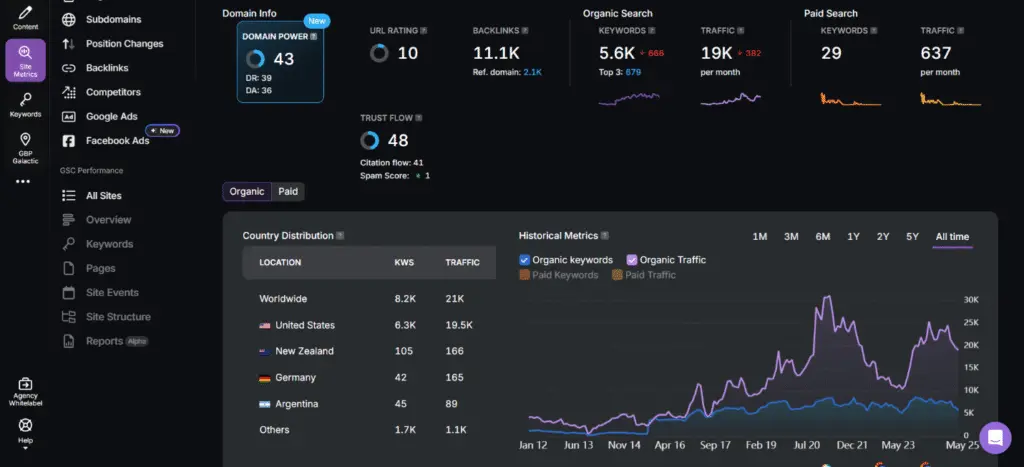The width and height of the screenshot is (1024, 467).
Task: Open the Content section in left rail
Action: 25,18
